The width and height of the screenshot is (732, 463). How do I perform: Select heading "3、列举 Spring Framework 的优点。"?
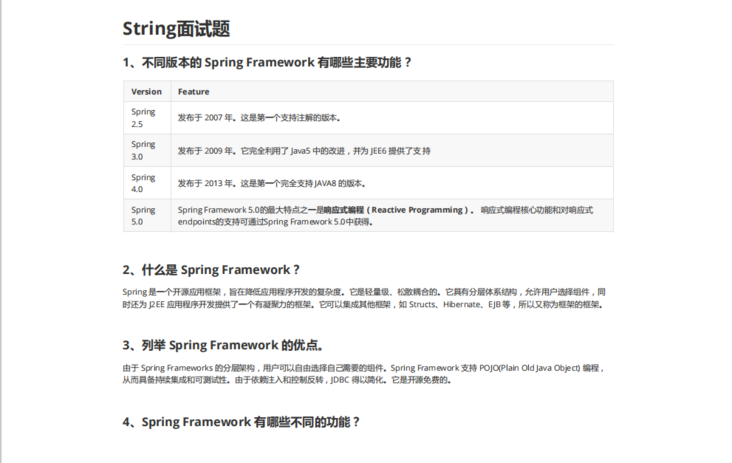pos(223,345)
